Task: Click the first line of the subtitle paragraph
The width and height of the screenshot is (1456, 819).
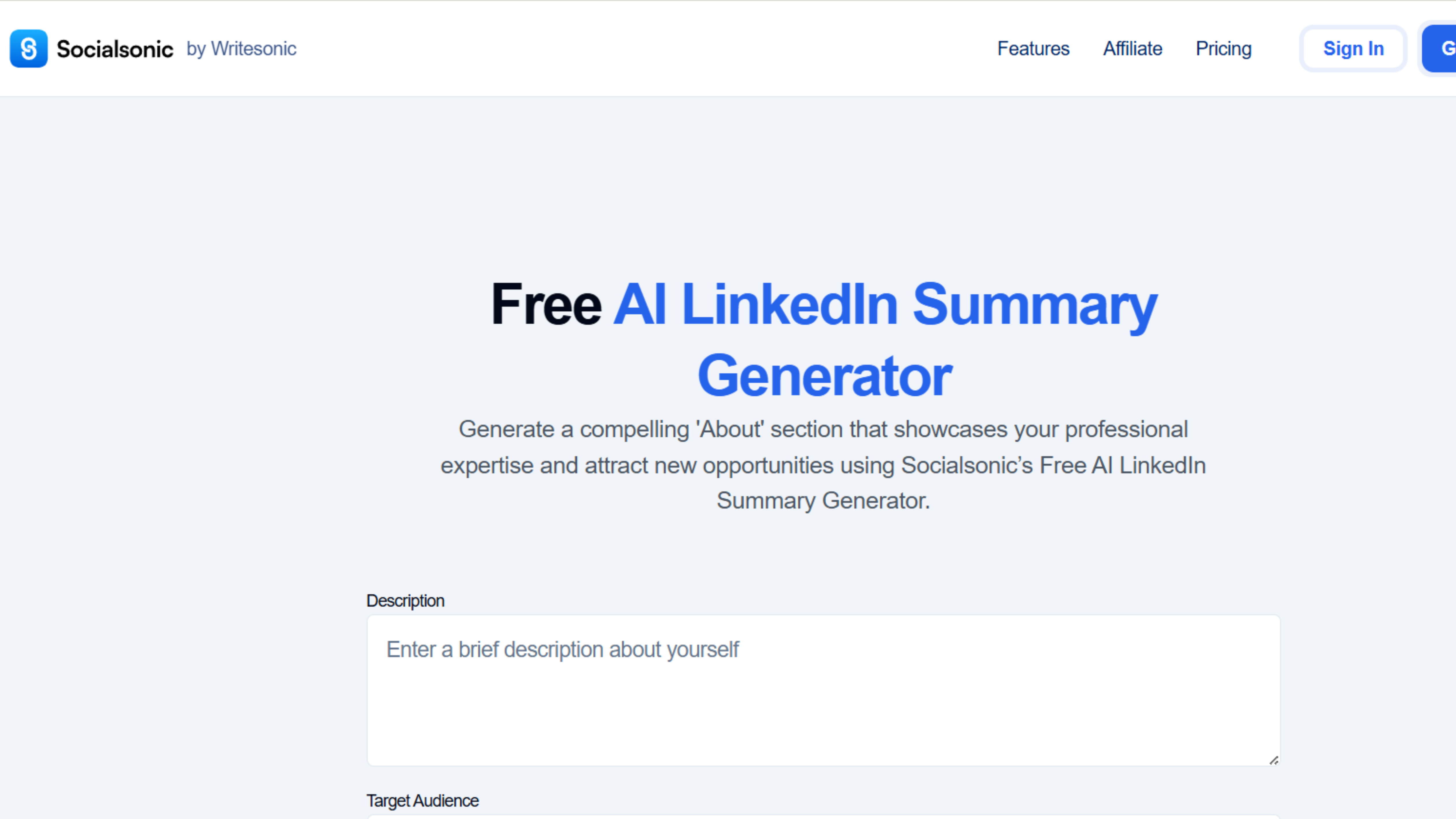Action: click(x=823, y=430)
